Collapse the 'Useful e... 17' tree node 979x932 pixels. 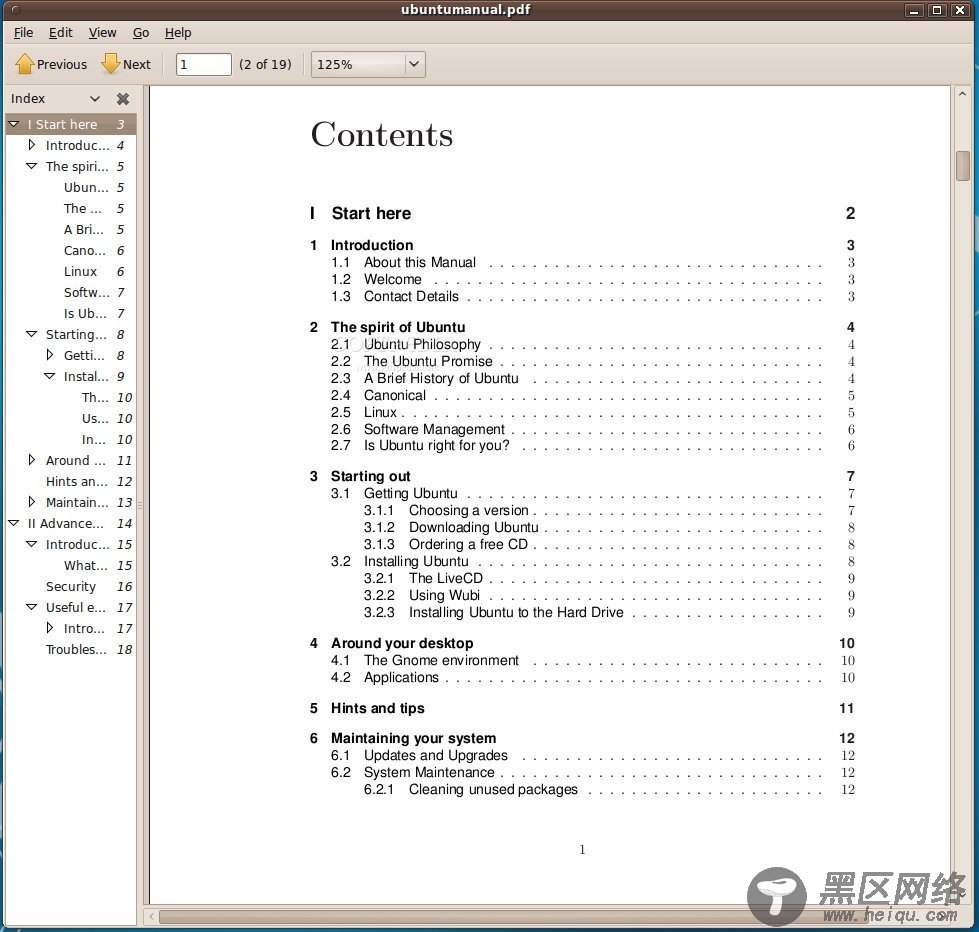click(x=31, y=607)
